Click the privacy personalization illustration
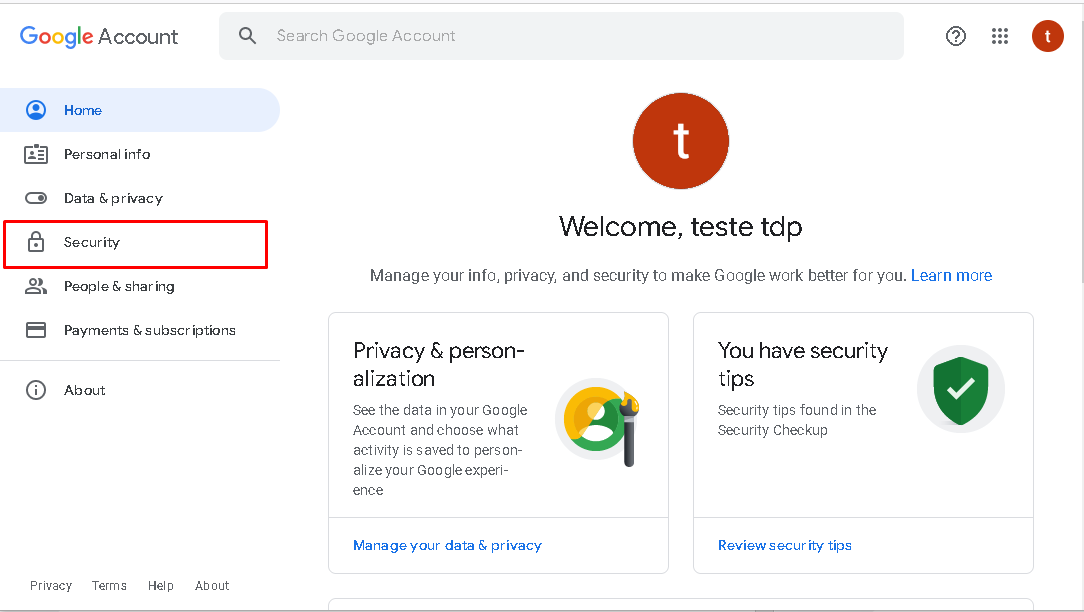1084x612 pixels. pos(597,422)
